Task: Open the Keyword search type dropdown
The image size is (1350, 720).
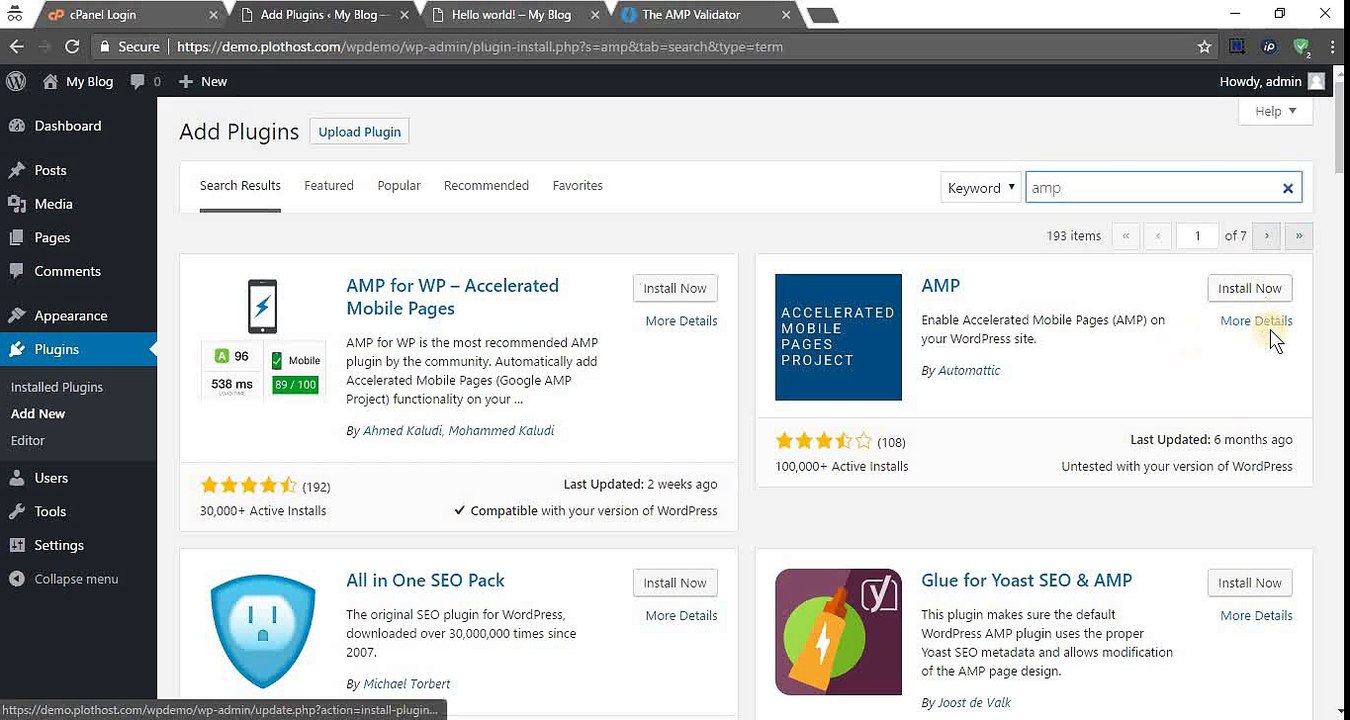Action: coord(980,188)
